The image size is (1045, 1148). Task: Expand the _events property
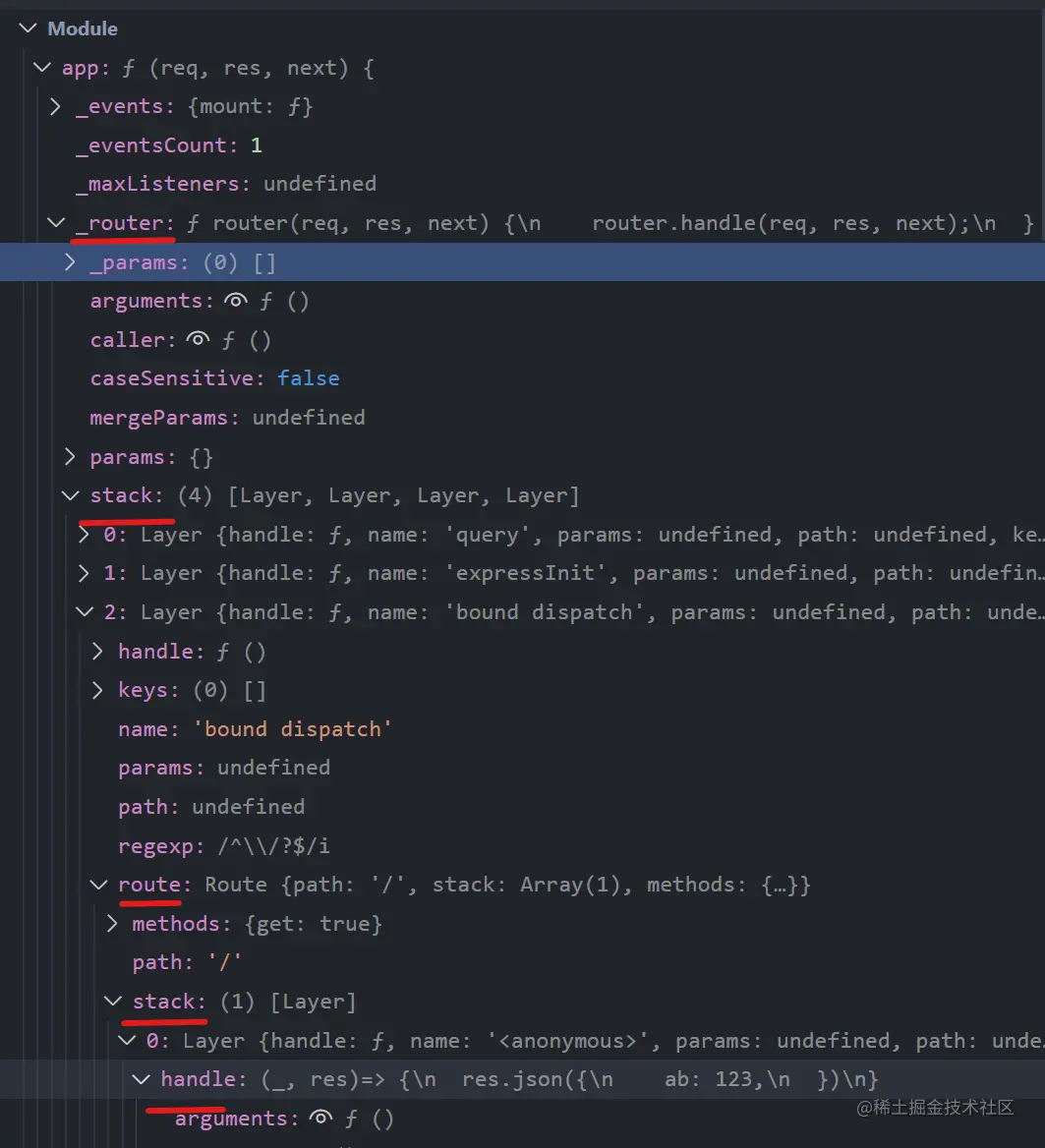tap(55, 106)
